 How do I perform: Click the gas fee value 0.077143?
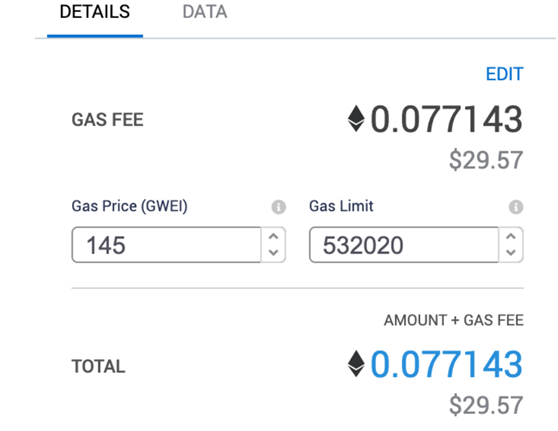(x=447, y=119)
